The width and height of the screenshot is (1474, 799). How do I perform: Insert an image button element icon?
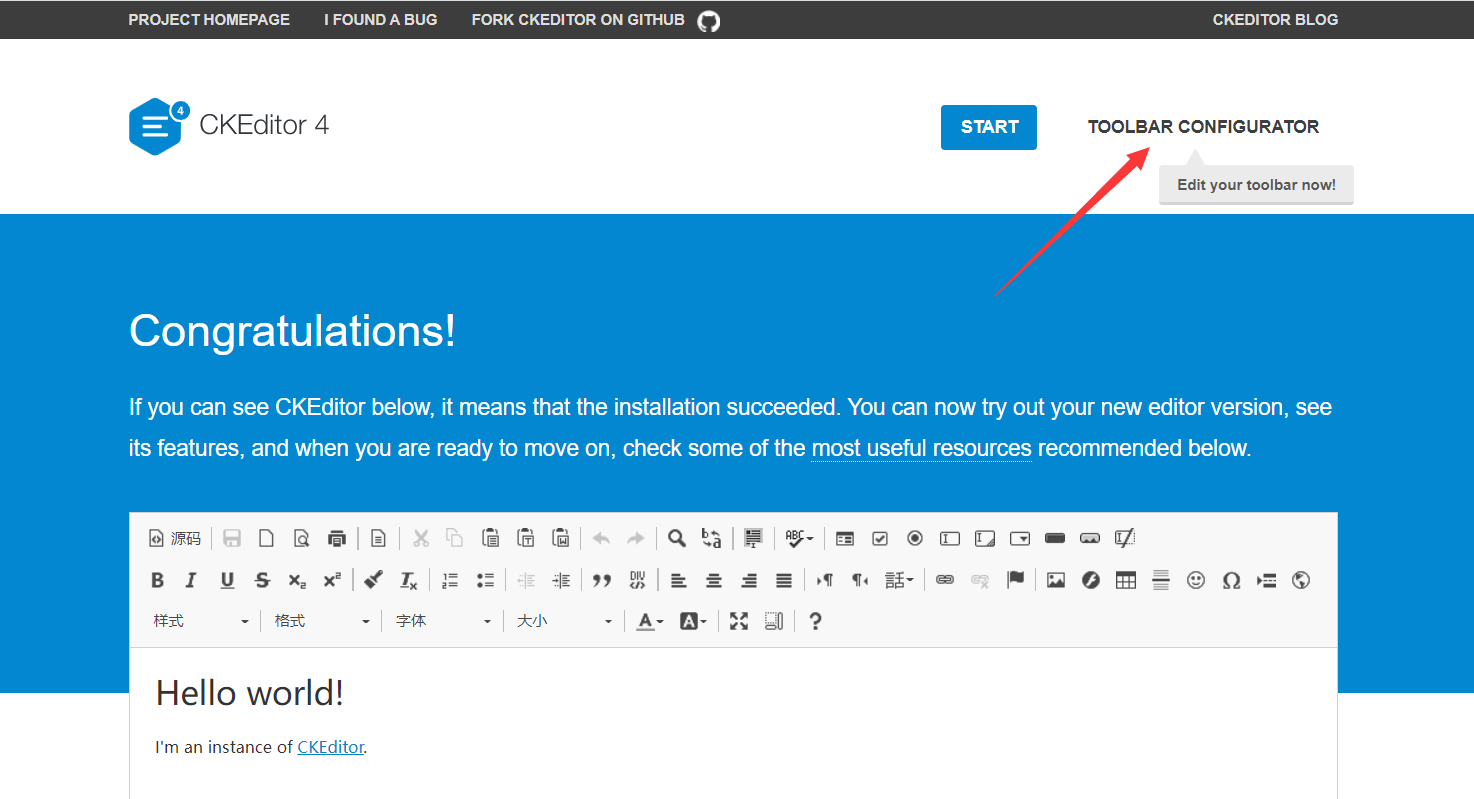coord(1090,538)
